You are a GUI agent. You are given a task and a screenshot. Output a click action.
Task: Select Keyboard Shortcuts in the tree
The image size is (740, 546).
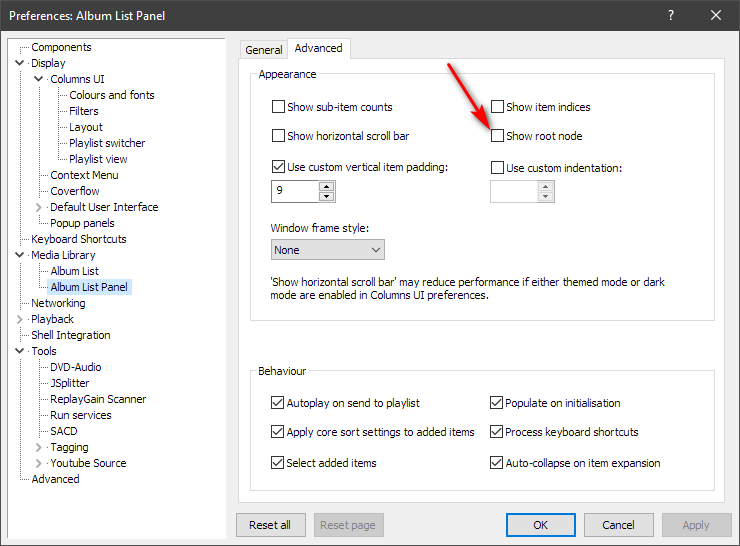coord(78,239)
